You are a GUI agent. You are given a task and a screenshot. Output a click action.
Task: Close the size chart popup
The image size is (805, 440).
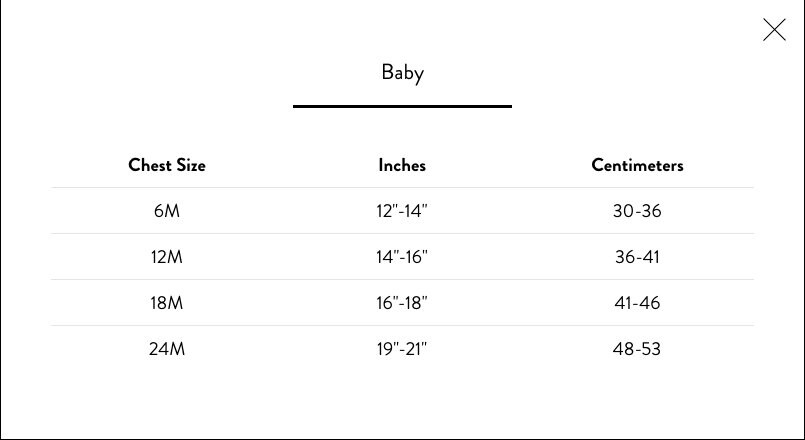click(x=774, y=30)
